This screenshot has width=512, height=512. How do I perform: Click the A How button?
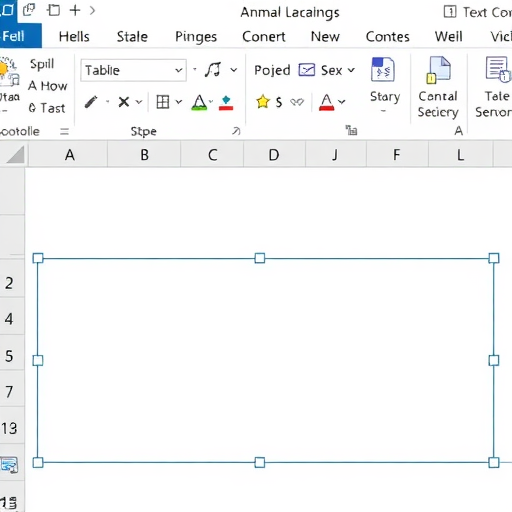(x=47, y=86)
